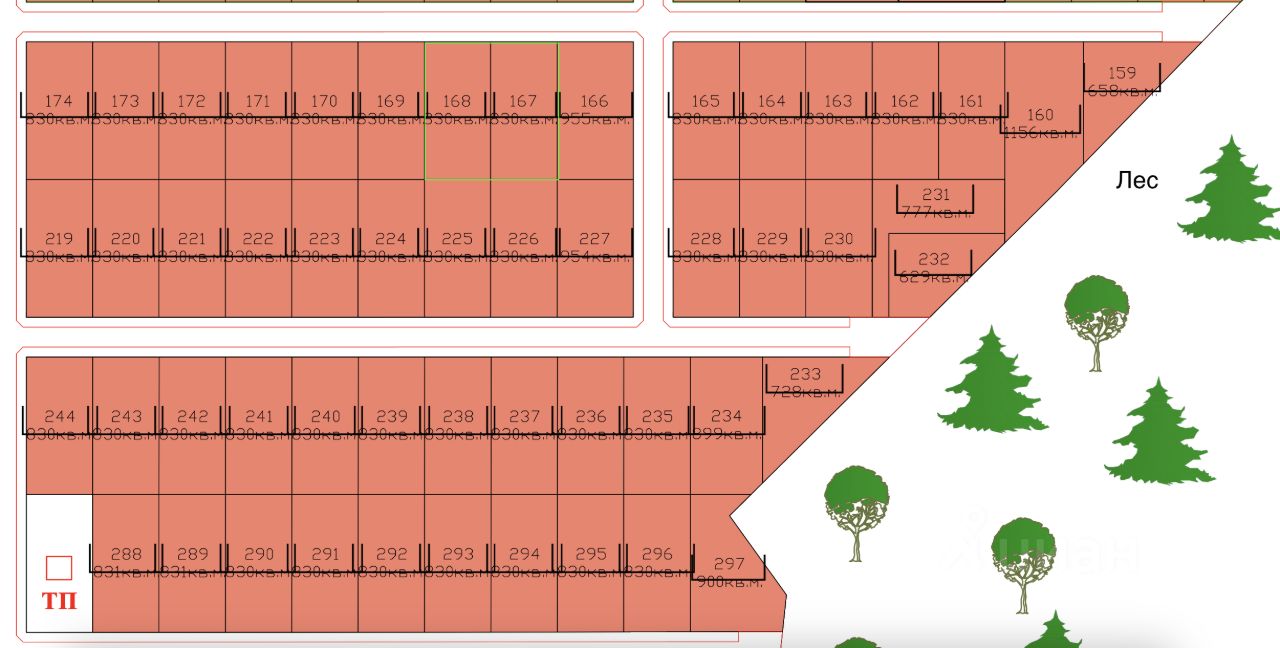Select plot 165
Viewport: 1280px width, 648px height.
coord(706,110)
